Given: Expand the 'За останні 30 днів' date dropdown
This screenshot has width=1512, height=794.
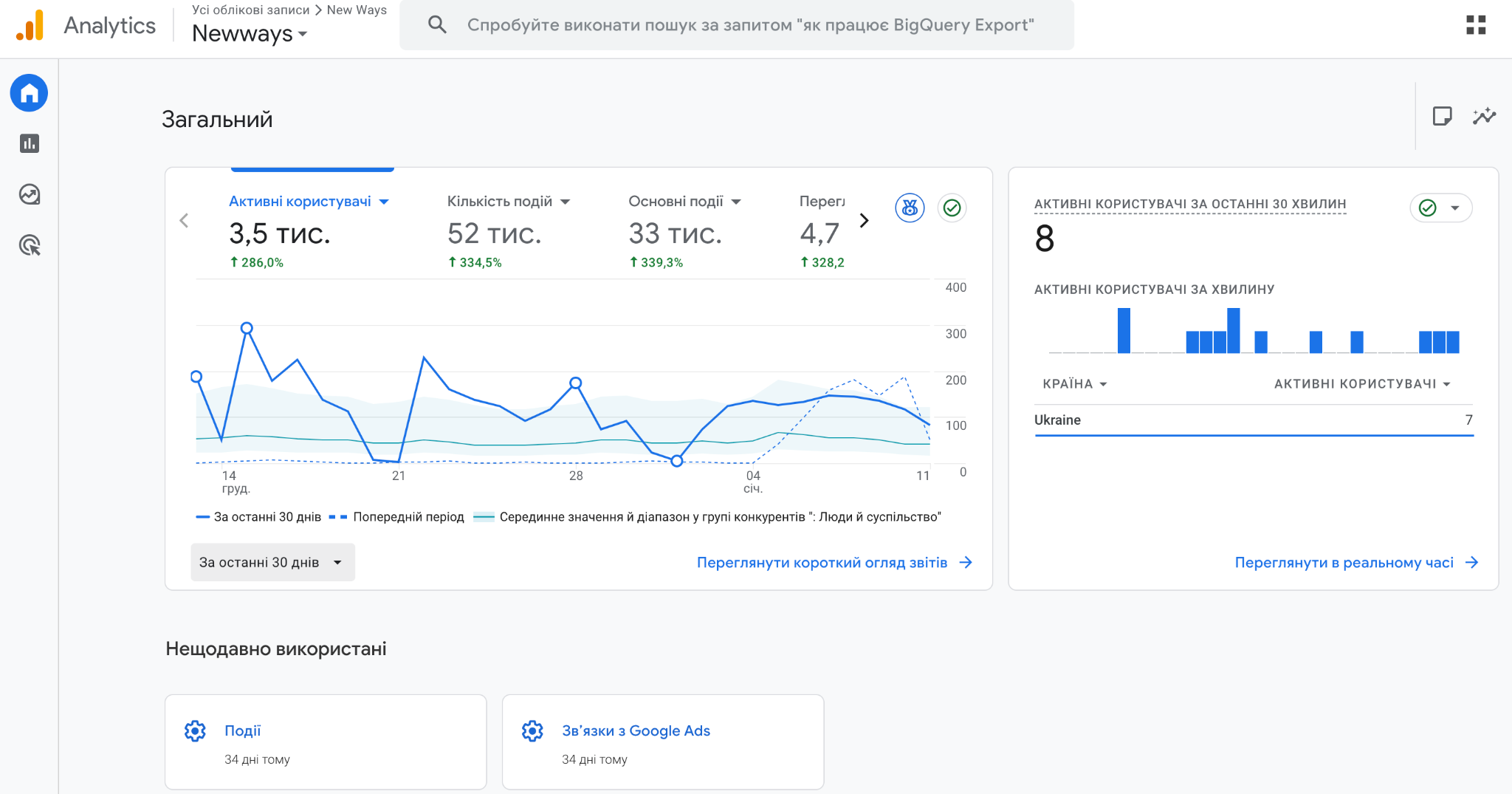Looking at the screenshot, I should click(272, 562).
